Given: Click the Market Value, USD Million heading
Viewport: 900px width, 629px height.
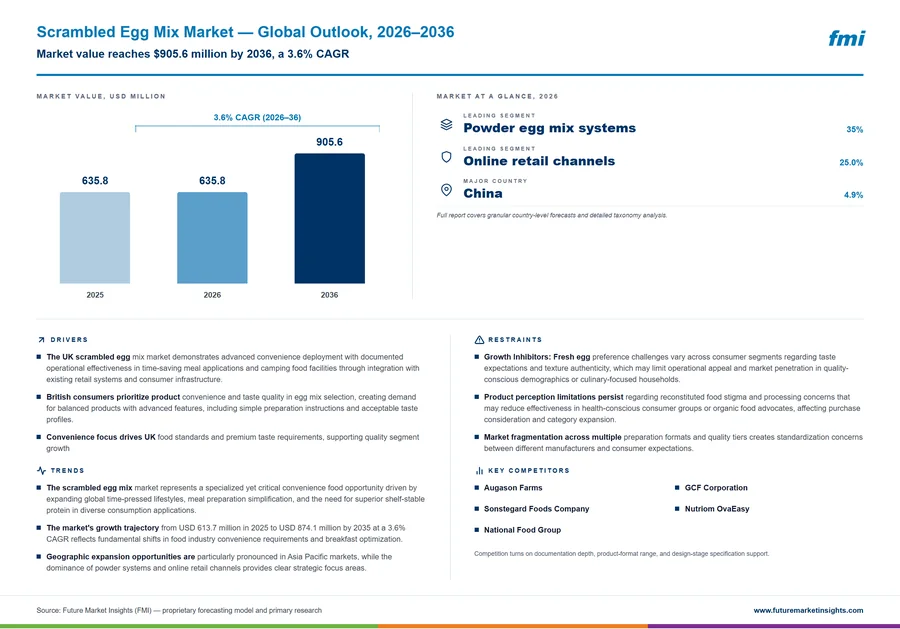Looking at the screenshot, I should pos(101,96).
